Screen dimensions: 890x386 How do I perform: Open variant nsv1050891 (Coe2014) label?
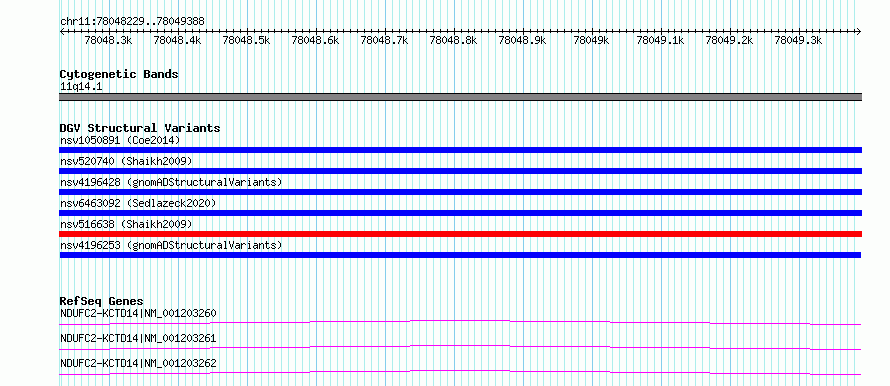[x=120, y=140]
